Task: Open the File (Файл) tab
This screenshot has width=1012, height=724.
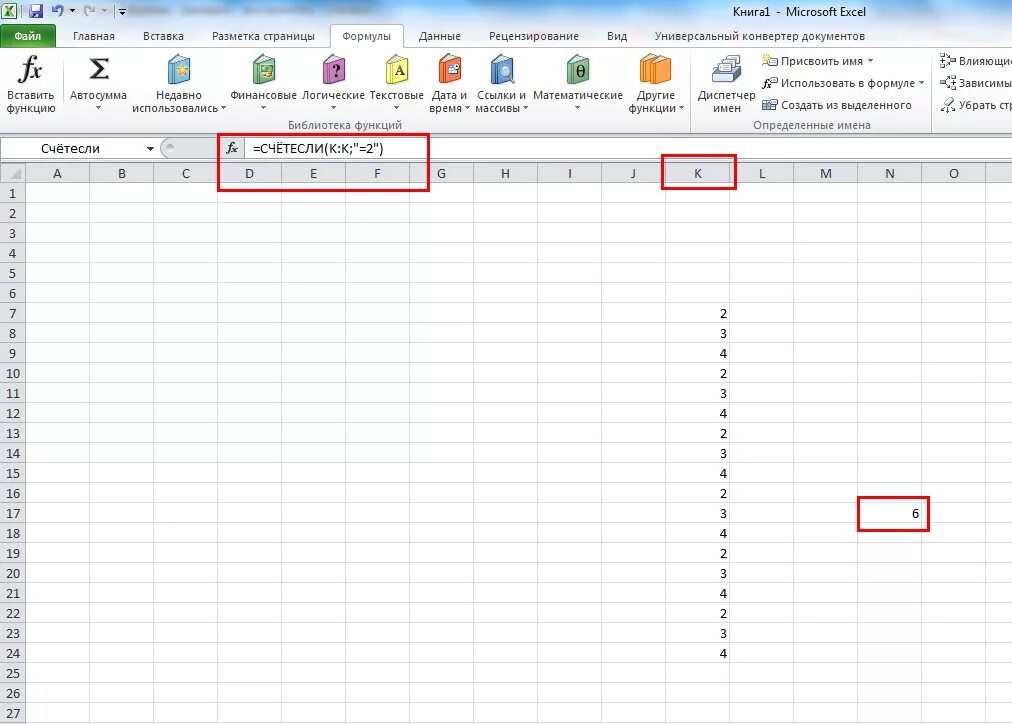Action: pyautogui.click(x=28, y=36)
